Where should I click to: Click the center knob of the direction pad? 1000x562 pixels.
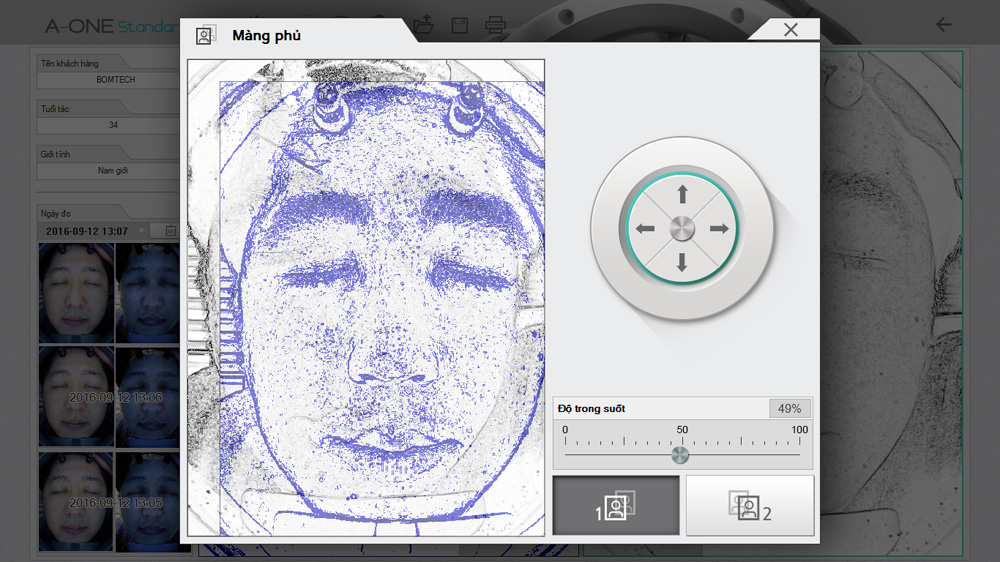click(682, 228)
